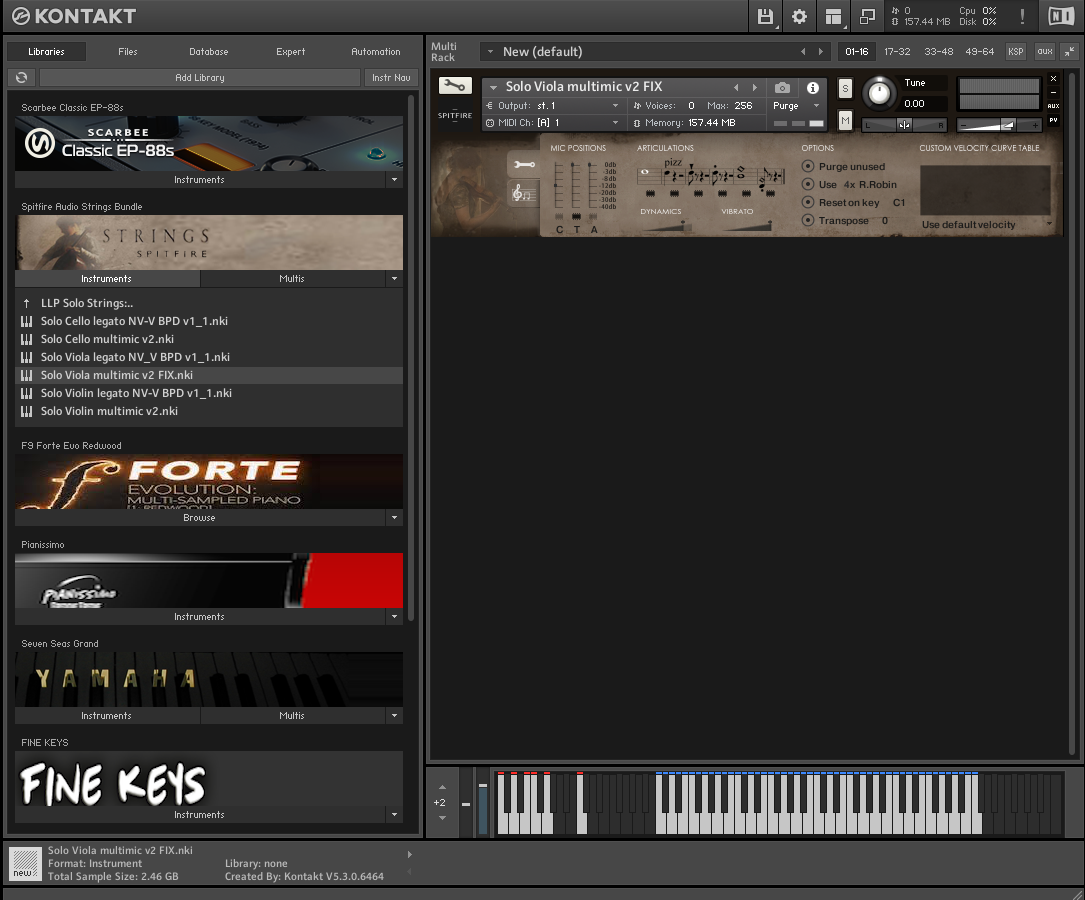Shift keyboard octave down arrow
The image size is (1085, 900).
pyautogui.click(x=442, y=818)
